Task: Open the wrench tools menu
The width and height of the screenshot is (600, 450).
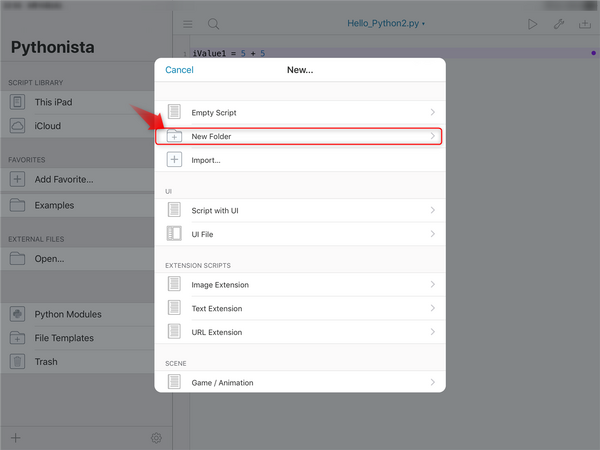Action: (559, 23)
